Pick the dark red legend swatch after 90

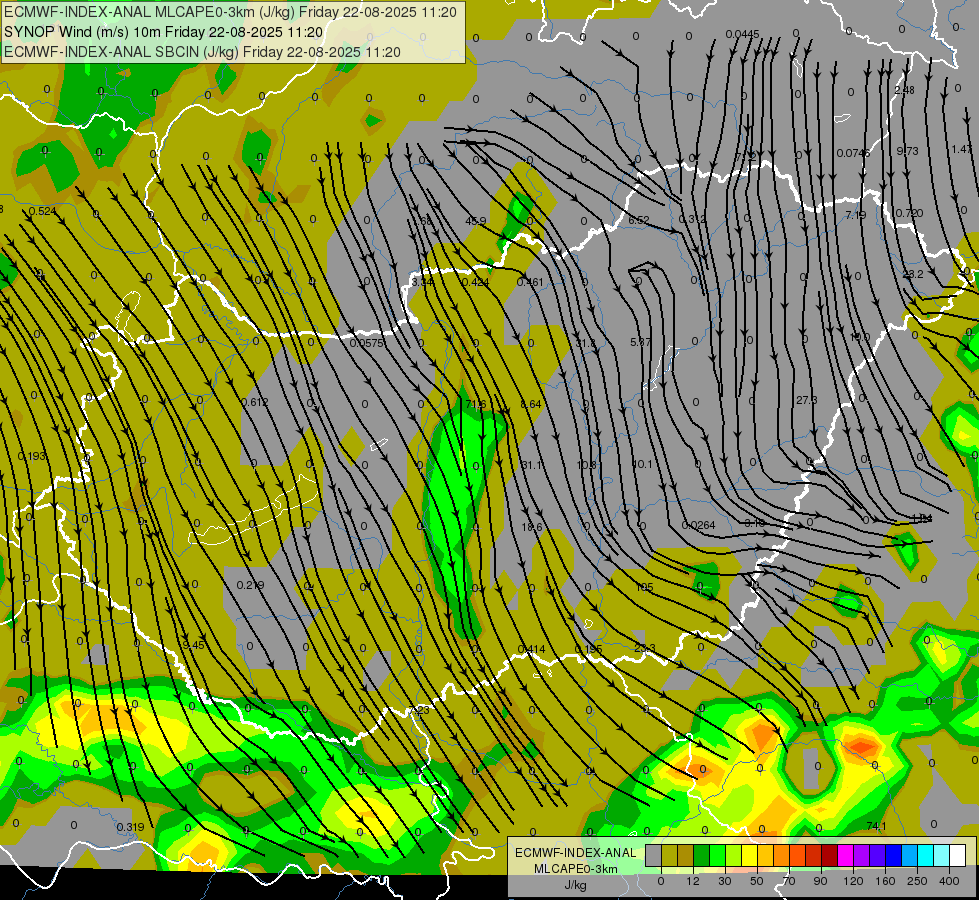(830, 856)
